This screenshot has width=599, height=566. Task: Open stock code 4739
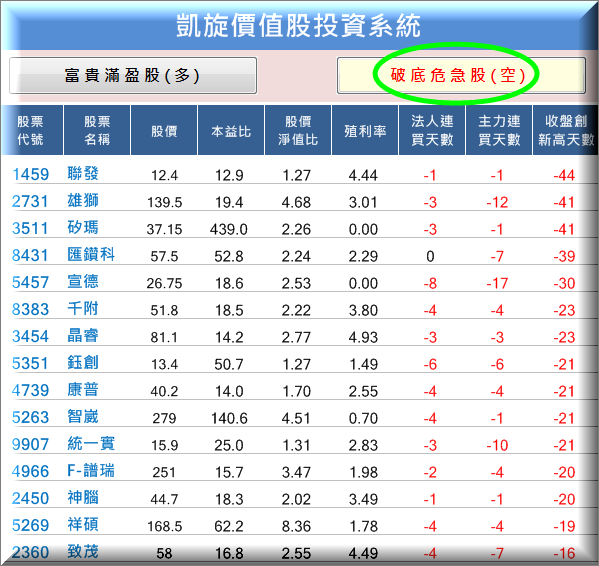coord(31,390)
